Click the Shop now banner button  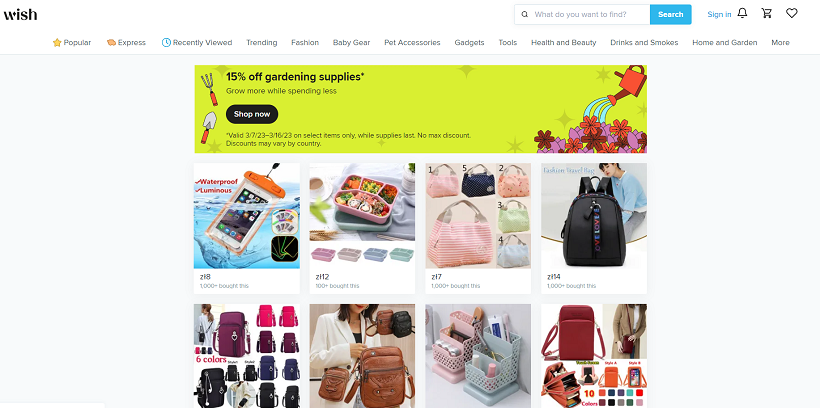[252, 114]
